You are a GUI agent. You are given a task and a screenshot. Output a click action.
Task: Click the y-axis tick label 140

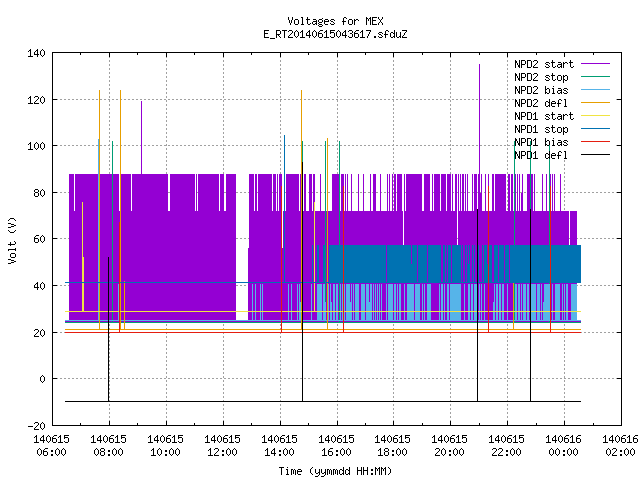click(x=36, y=53)
